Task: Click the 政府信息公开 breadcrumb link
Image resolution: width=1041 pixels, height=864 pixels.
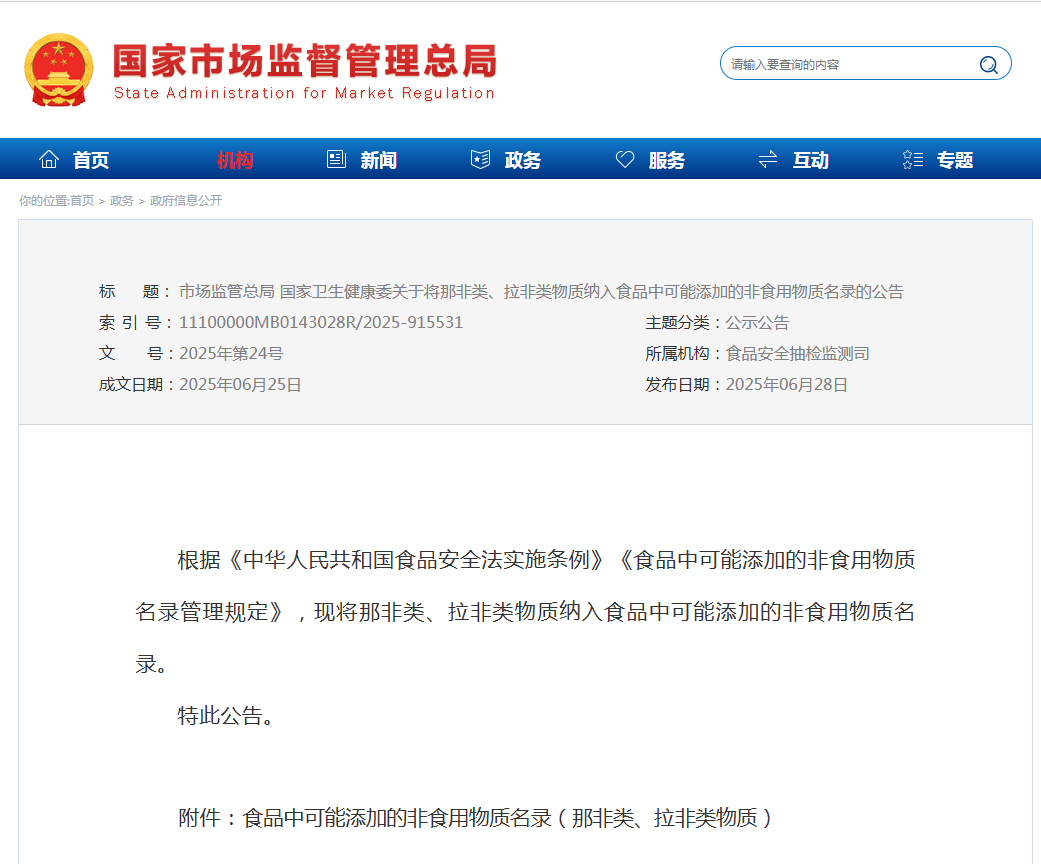Action: (x=186, y=201)
